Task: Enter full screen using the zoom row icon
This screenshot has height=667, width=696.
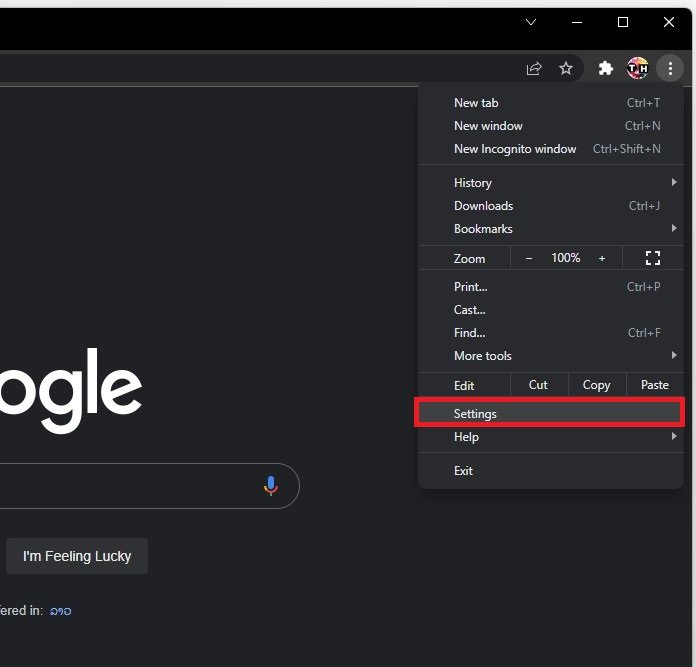Action: pos(653,258)
